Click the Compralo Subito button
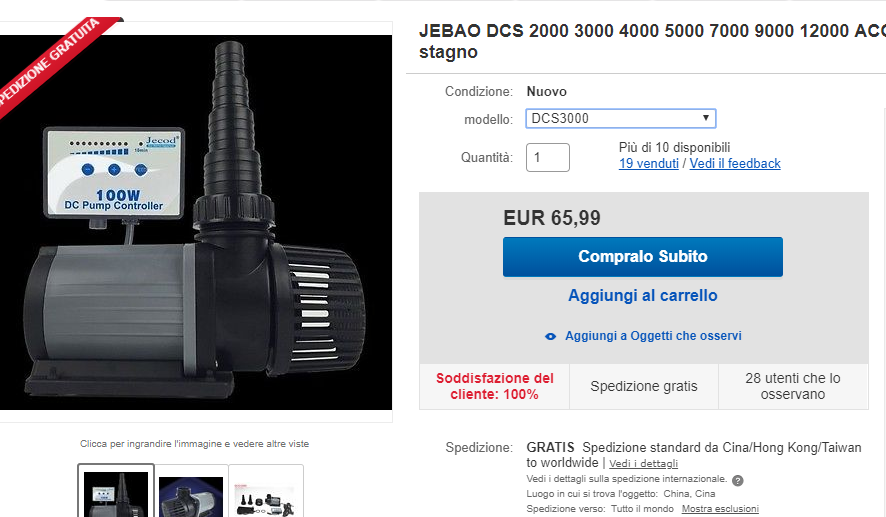Viewport: 886px width, 517px height. [642, 257]
